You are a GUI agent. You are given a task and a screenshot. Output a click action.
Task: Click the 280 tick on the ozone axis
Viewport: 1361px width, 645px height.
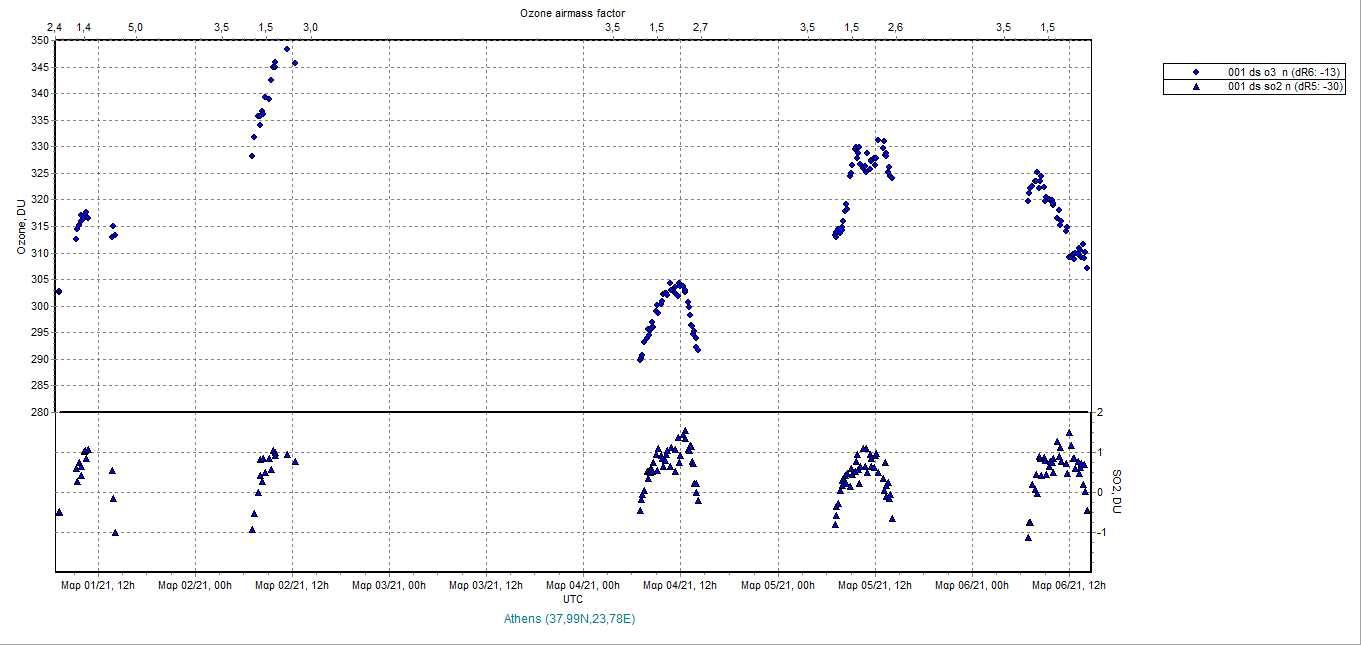point(38,412)
